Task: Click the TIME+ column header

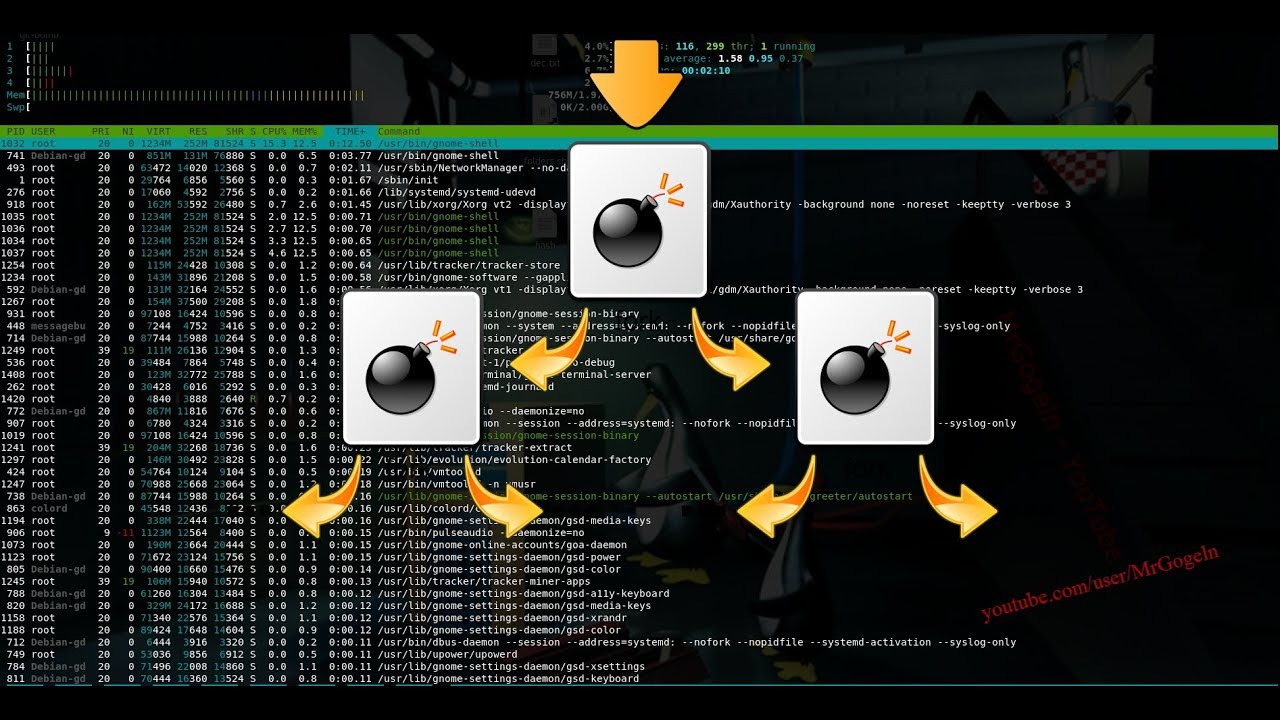Action: coord(350,131)
